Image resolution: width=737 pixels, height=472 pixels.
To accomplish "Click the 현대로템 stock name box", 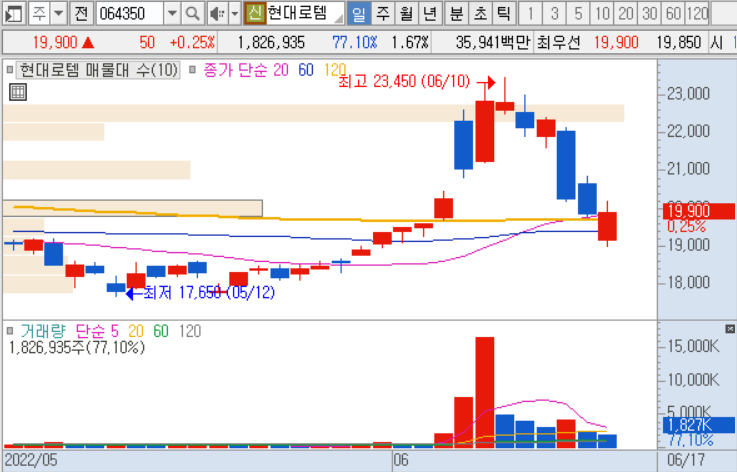I will pyautogui.click(x=305, y=13).
